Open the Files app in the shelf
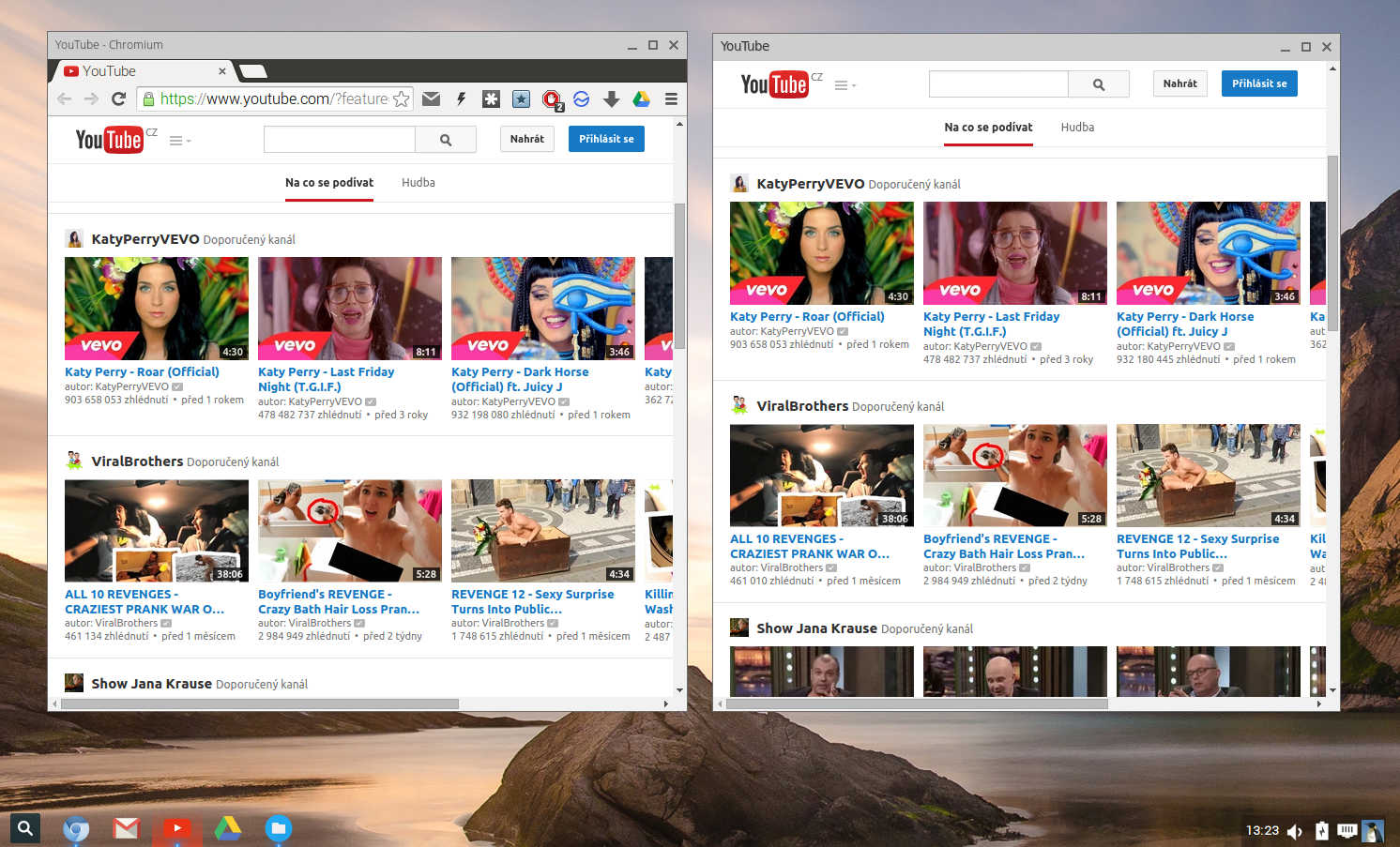 [x=278, y=827]
